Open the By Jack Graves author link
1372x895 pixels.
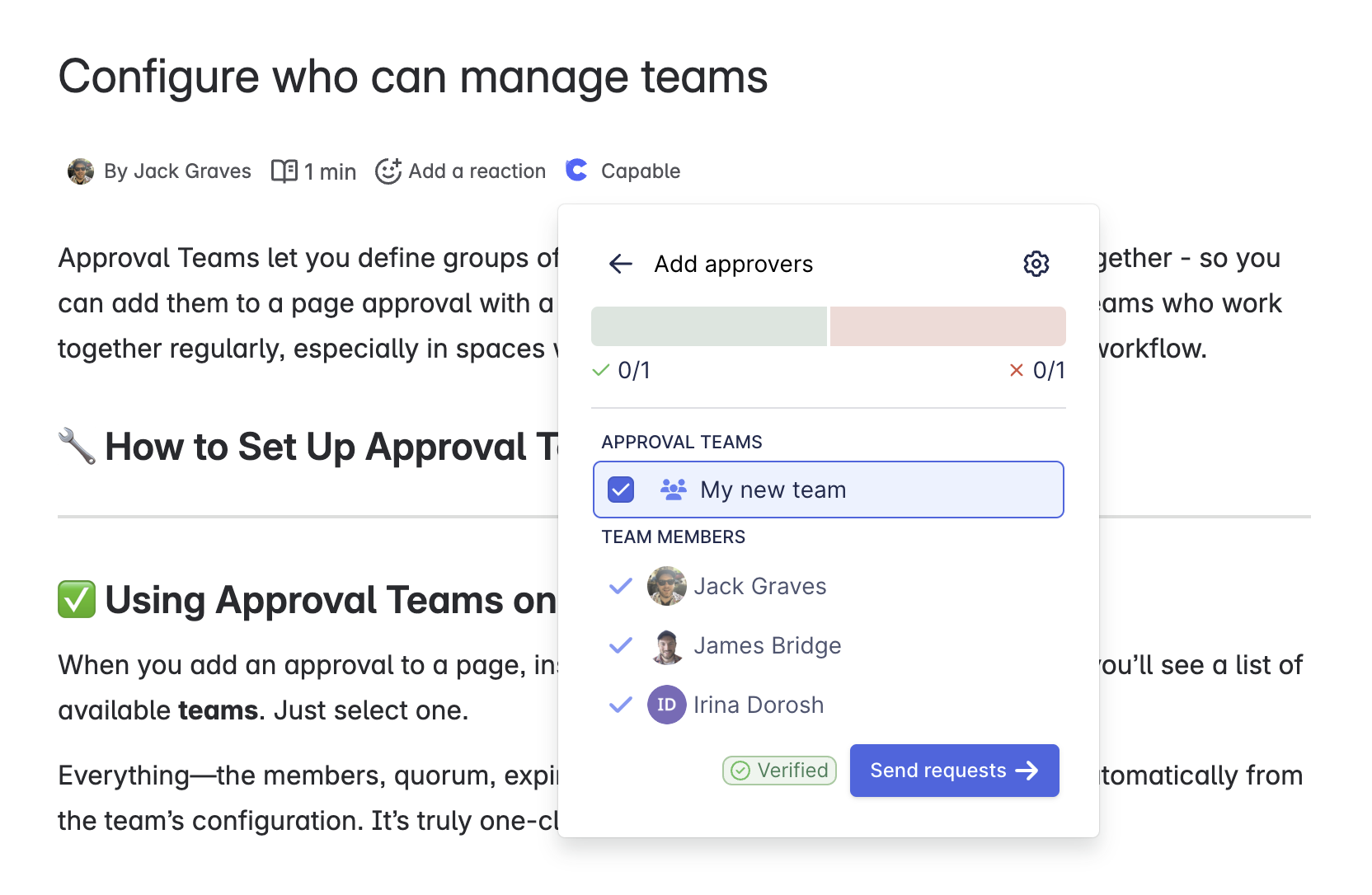pos(177,171)
